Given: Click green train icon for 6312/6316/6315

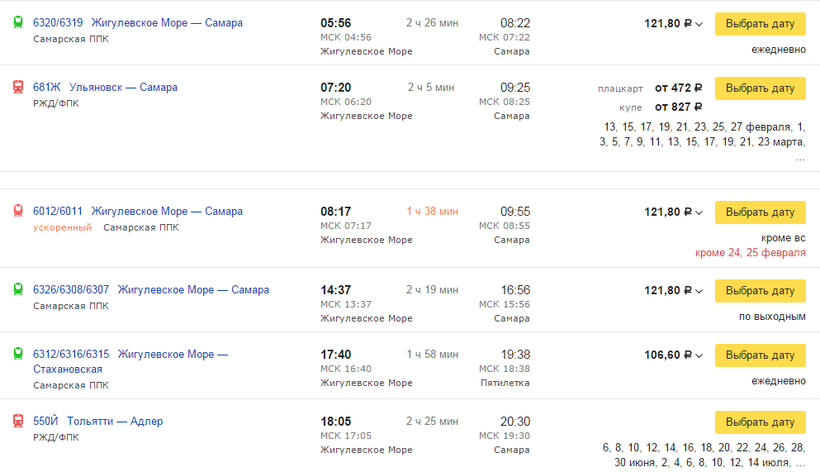Looking at the screenshot, I should (17, 354).
